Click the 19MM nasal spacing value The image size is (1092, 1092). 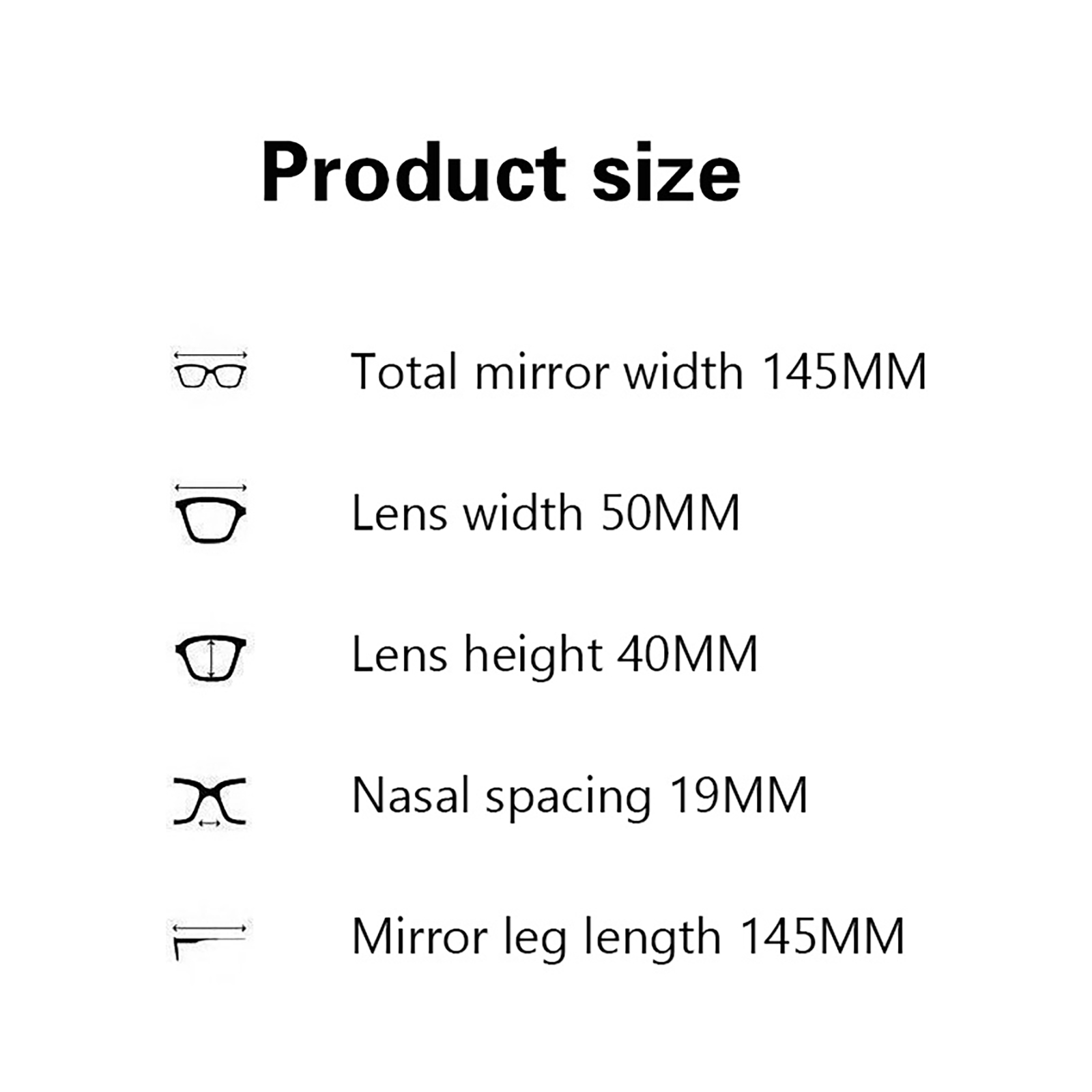click(738, 796)
